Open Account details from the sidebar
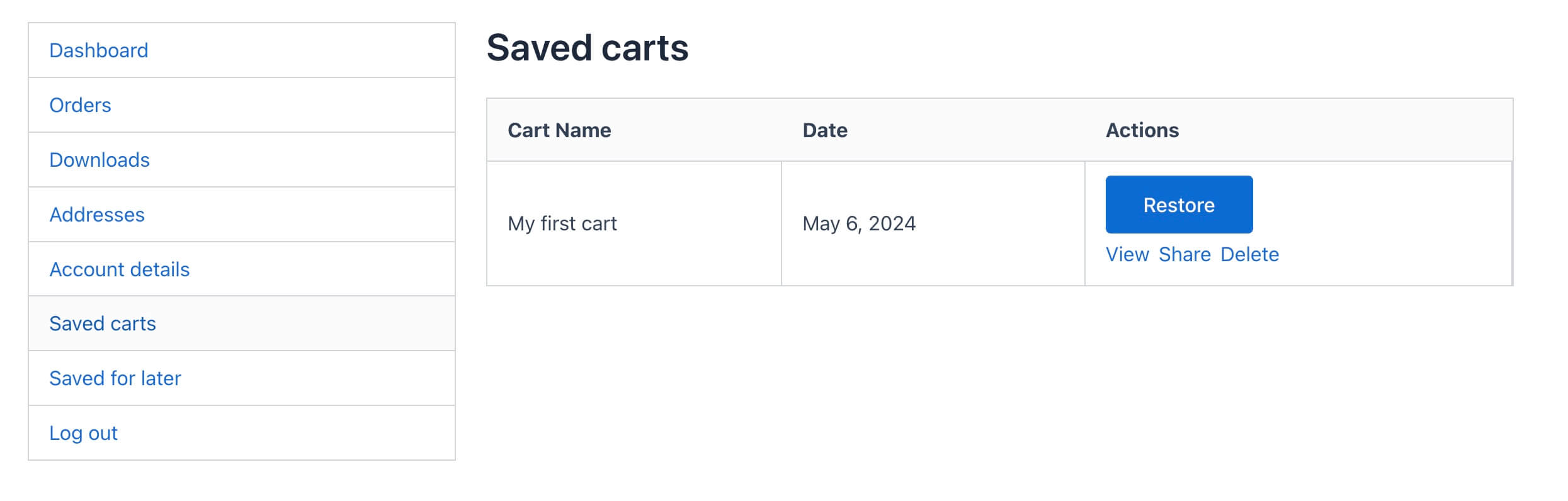The image size is (1568, 501). (x=119, y=269)
